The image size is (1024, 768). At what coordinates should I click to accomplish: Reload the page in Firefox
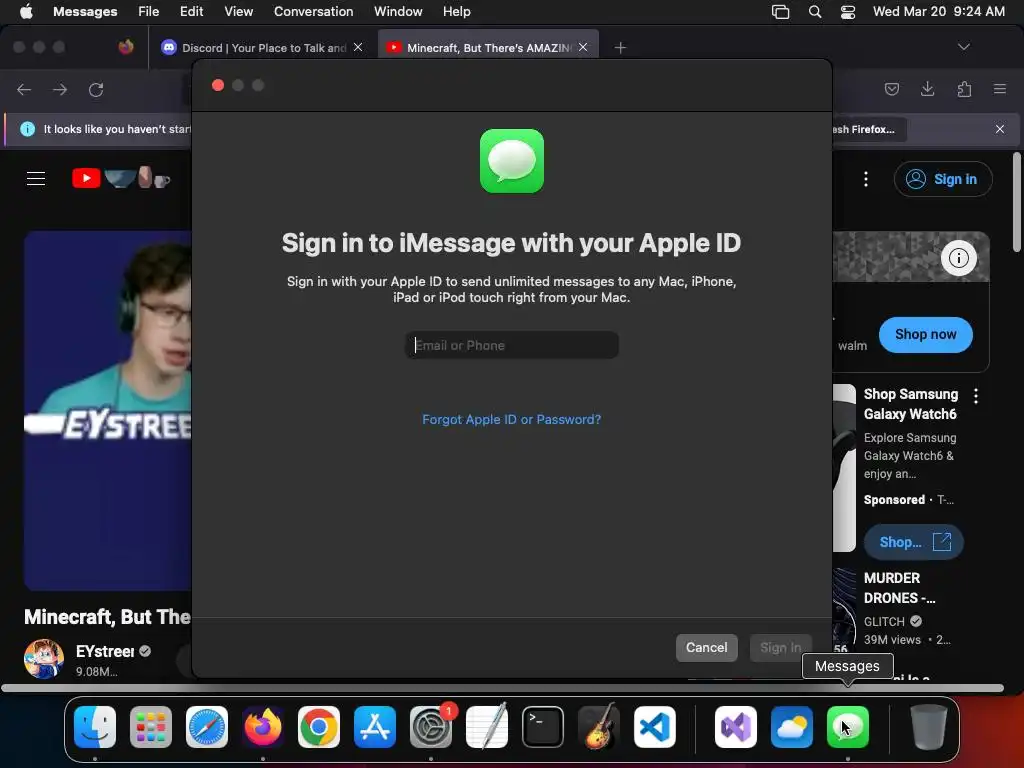(96, 89)
